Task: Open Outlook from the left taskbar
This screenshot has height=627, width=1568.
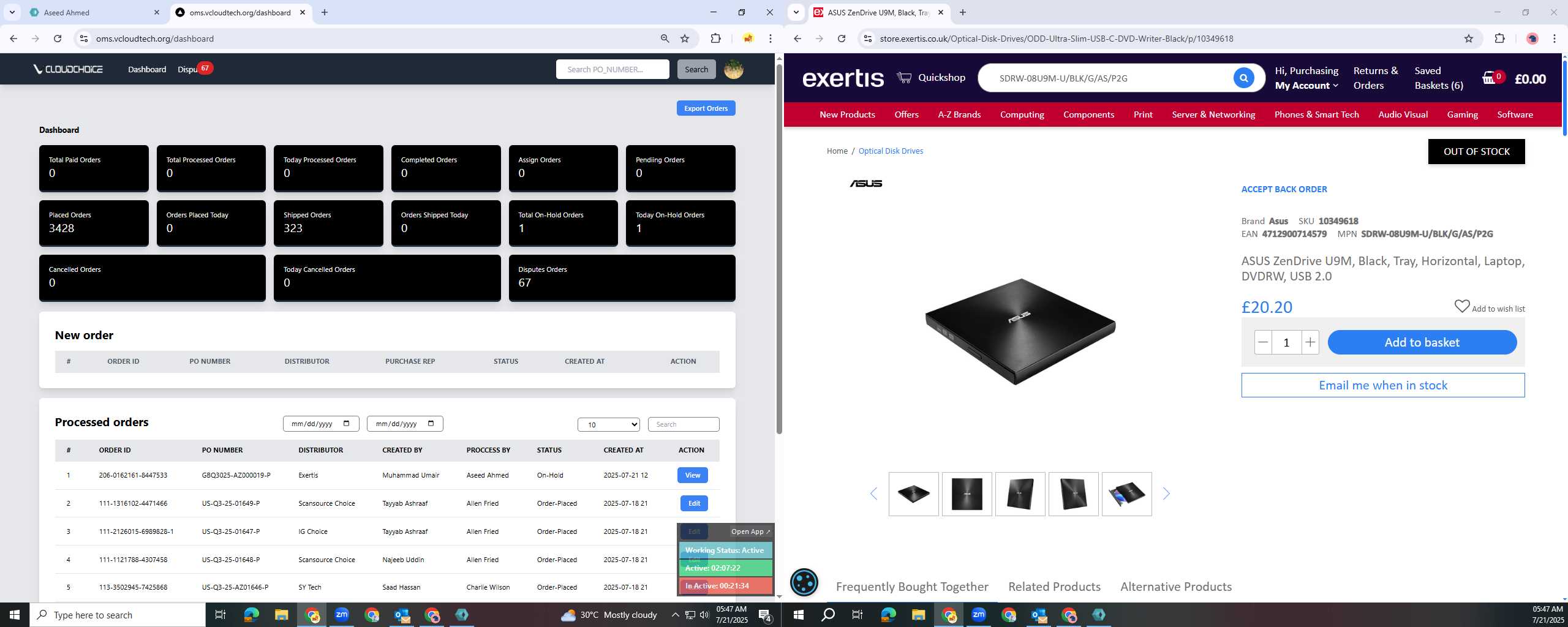Action: click(402, 615)
